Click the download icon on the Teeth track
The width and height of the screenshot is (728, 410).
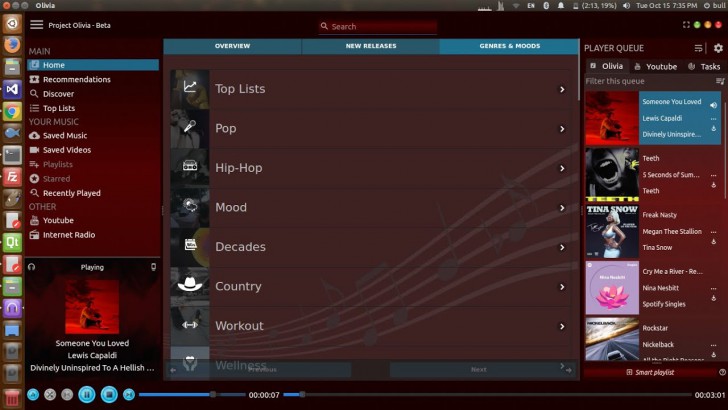point(713,185)
